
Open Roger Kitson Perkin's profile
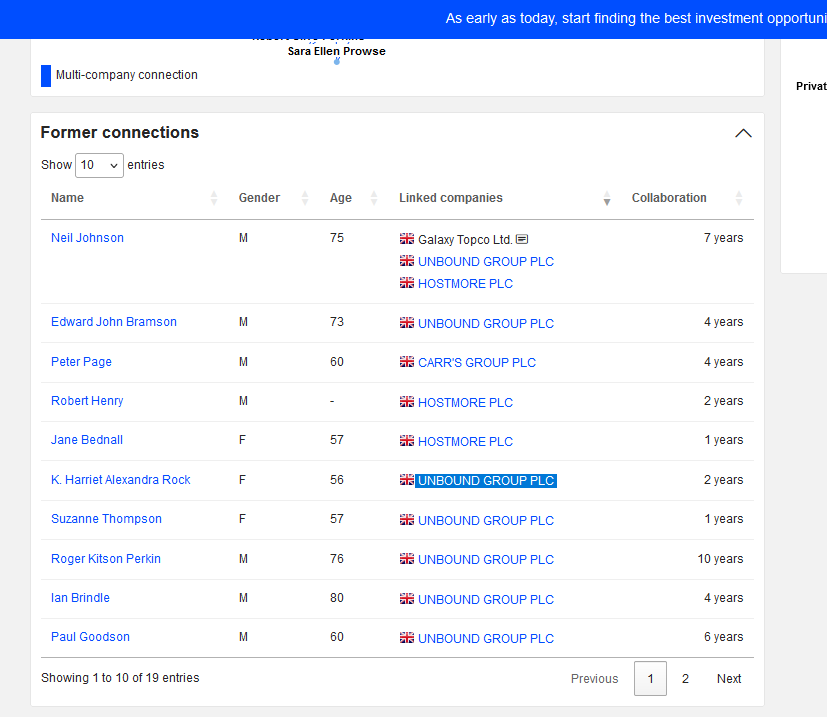coord(106,559)
